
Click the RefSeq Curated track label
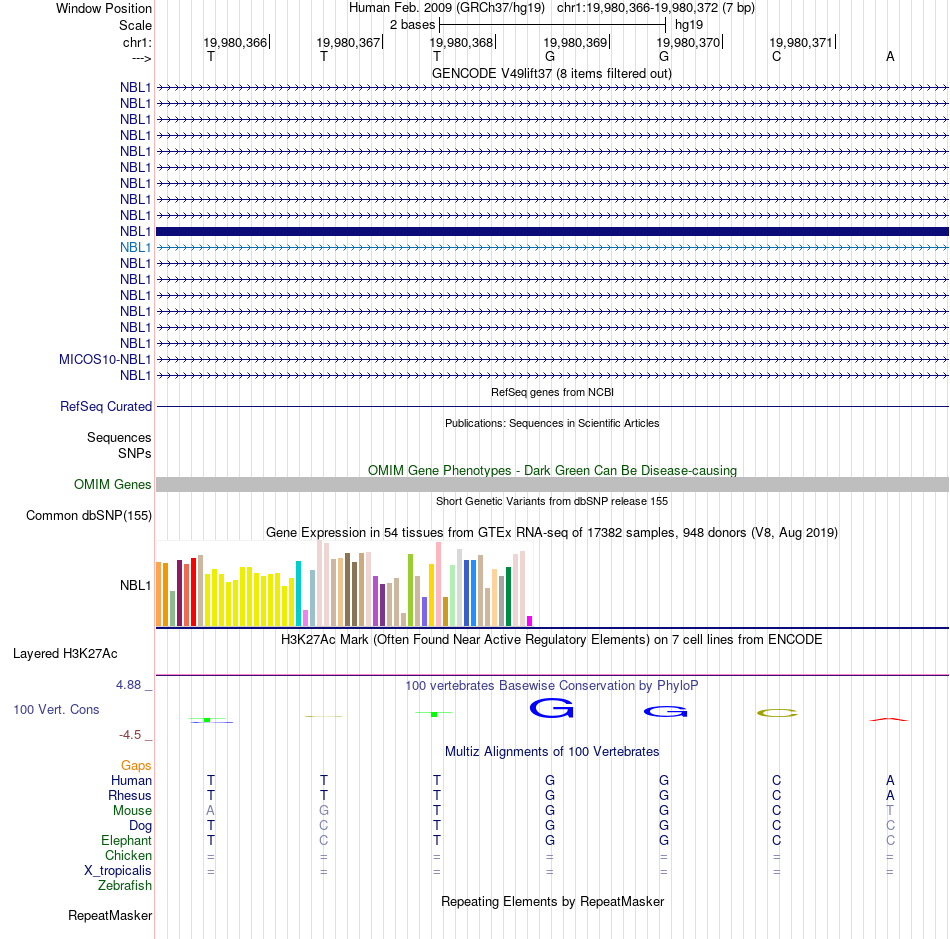(x=105, y=406)
